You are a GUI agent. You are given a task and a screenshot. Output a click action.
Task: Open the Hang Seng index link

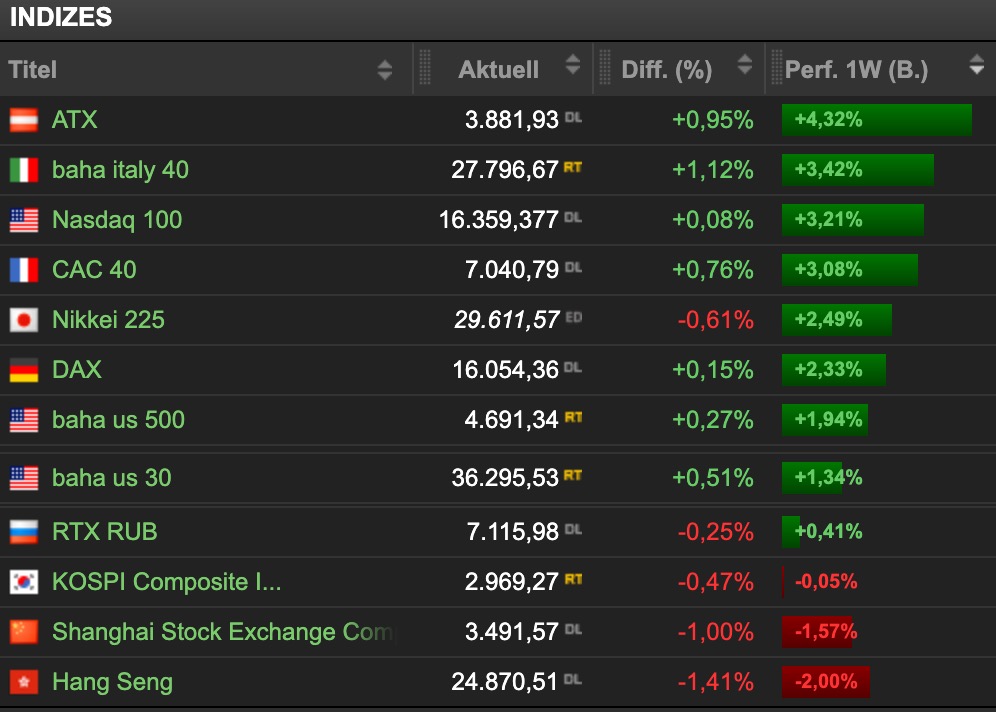[112, 682]
